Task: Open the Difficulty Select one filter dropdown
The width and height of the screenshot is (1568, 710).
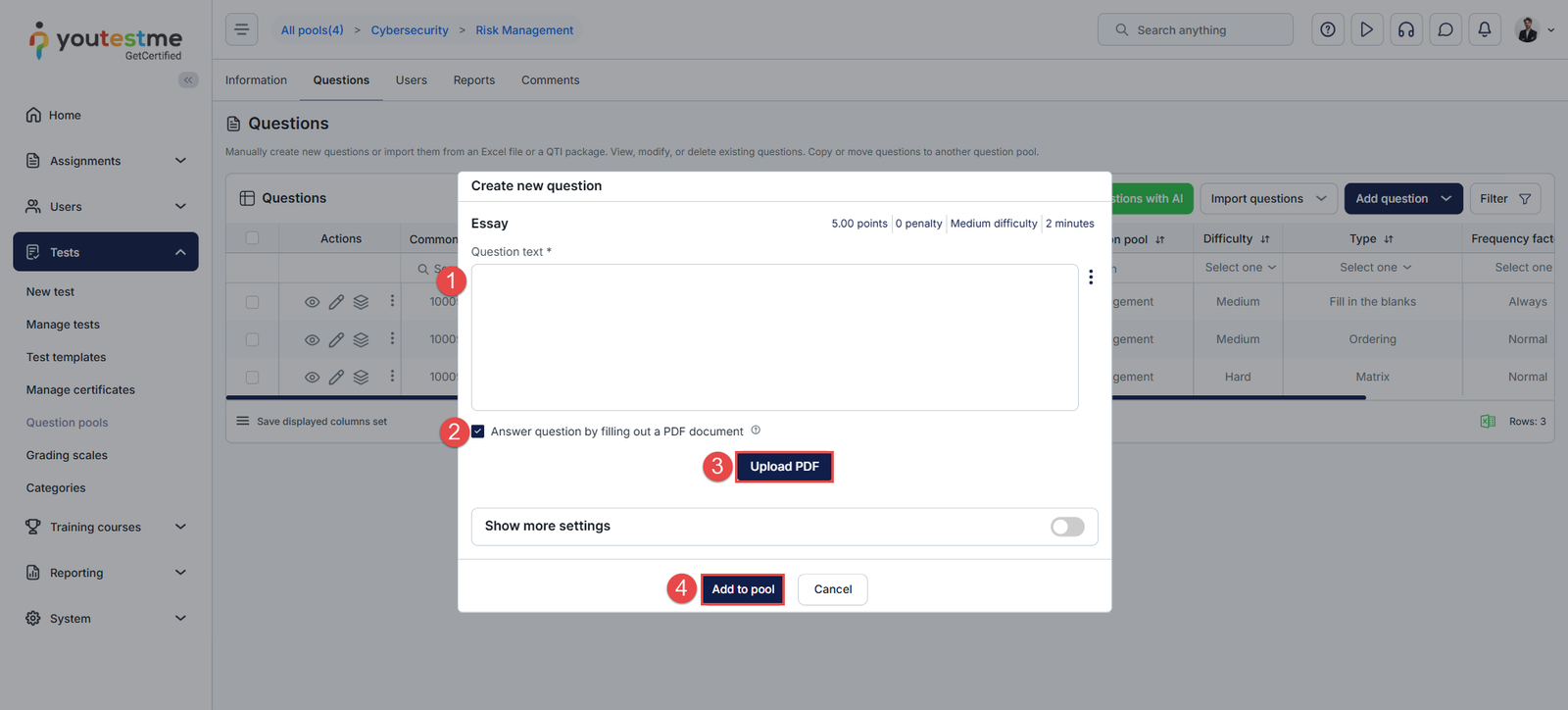Action: tap(1240, 268)
